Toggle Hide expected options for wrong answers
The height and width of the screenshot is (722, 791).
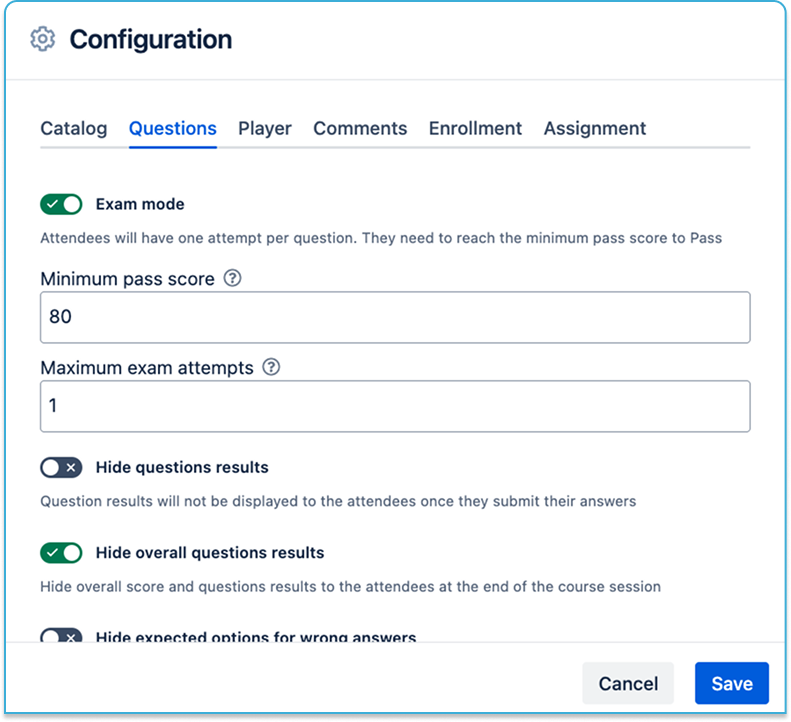[61, 636]
